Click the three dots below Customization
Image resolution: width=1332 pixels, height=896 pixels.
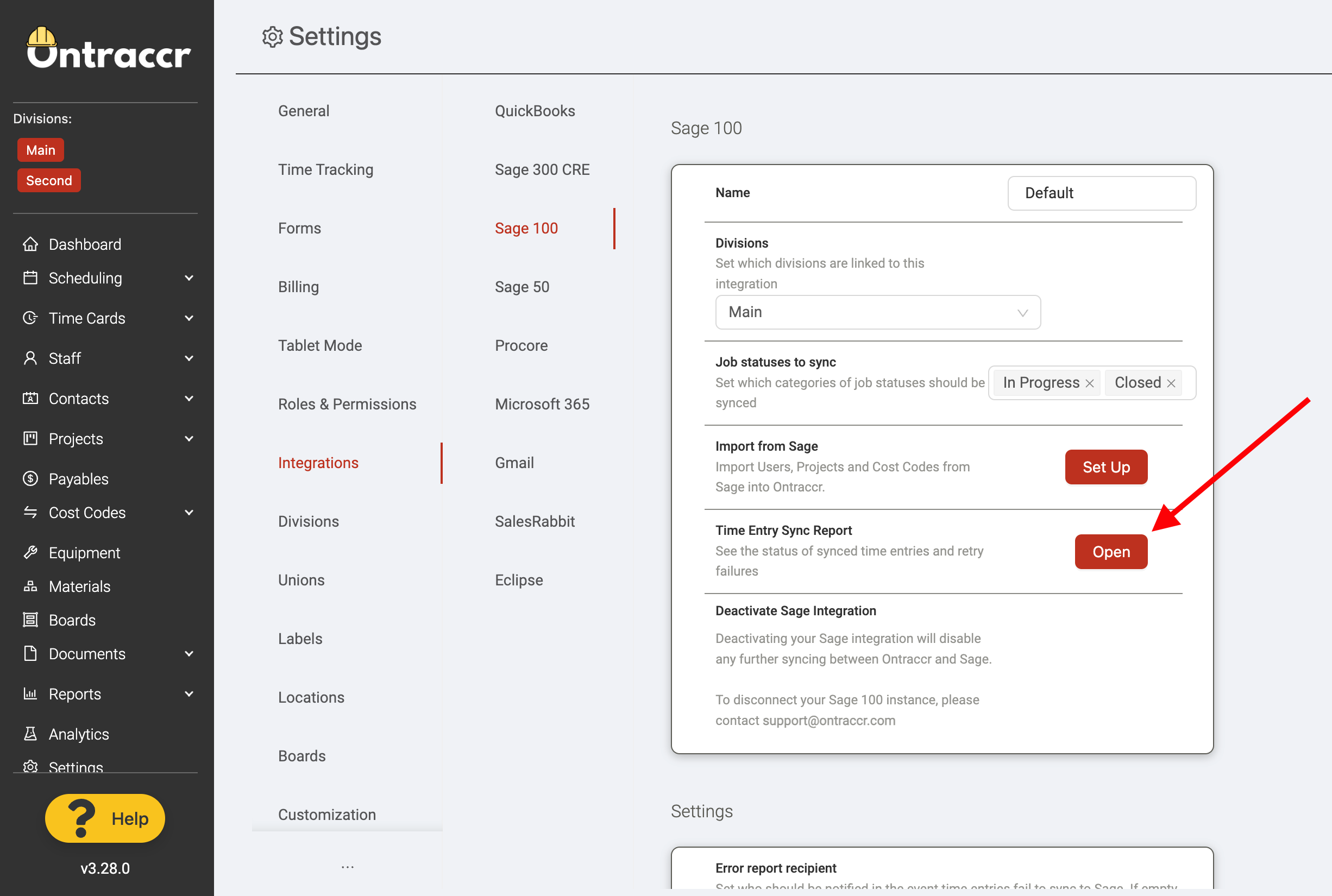(x=348, y=867)
